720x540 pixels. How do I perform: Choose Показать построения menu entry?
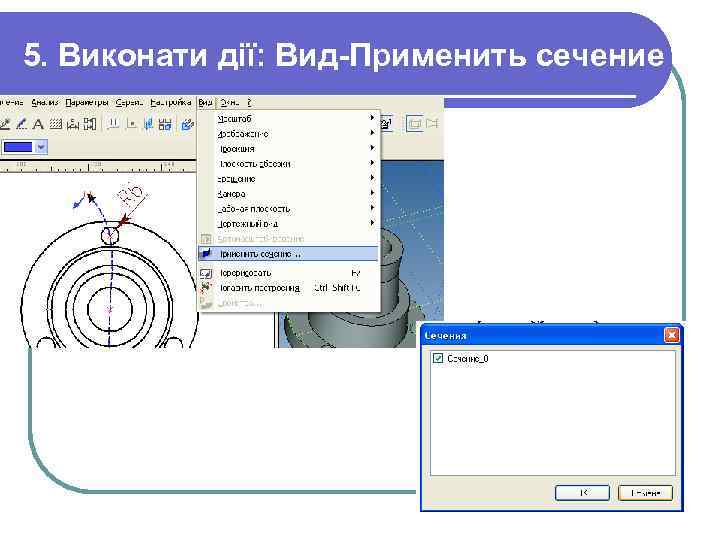tap(288, 288)
